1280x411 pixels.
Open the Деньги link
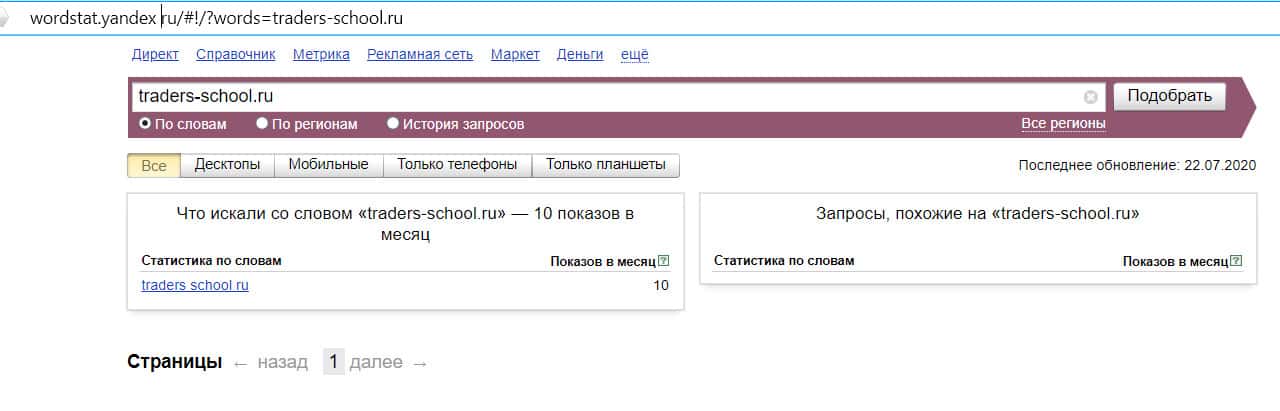(x=580, y=54)
